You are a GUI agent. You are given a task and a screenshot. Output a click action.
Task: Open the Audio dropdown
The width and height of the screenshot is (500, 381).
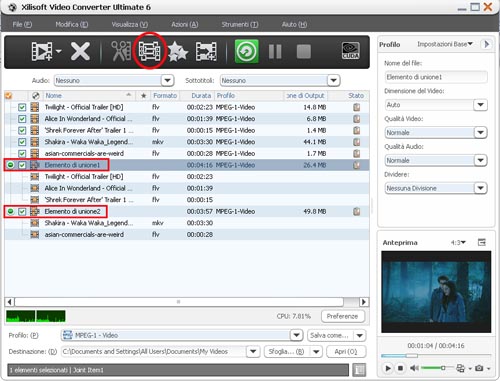(167, 80)
